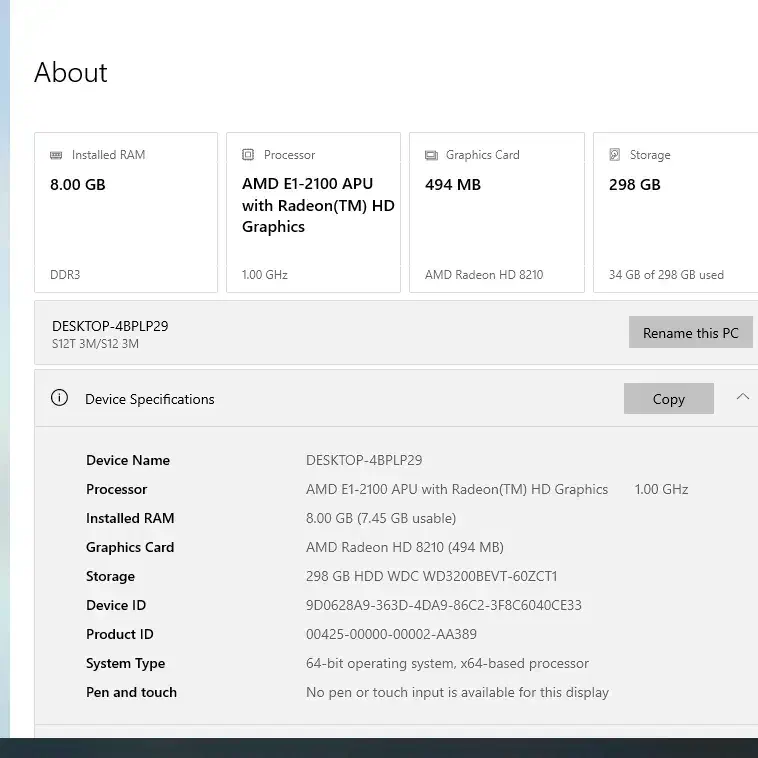Select the Product ID value text
Screen dimensions: 758x758
click(391, 634)
